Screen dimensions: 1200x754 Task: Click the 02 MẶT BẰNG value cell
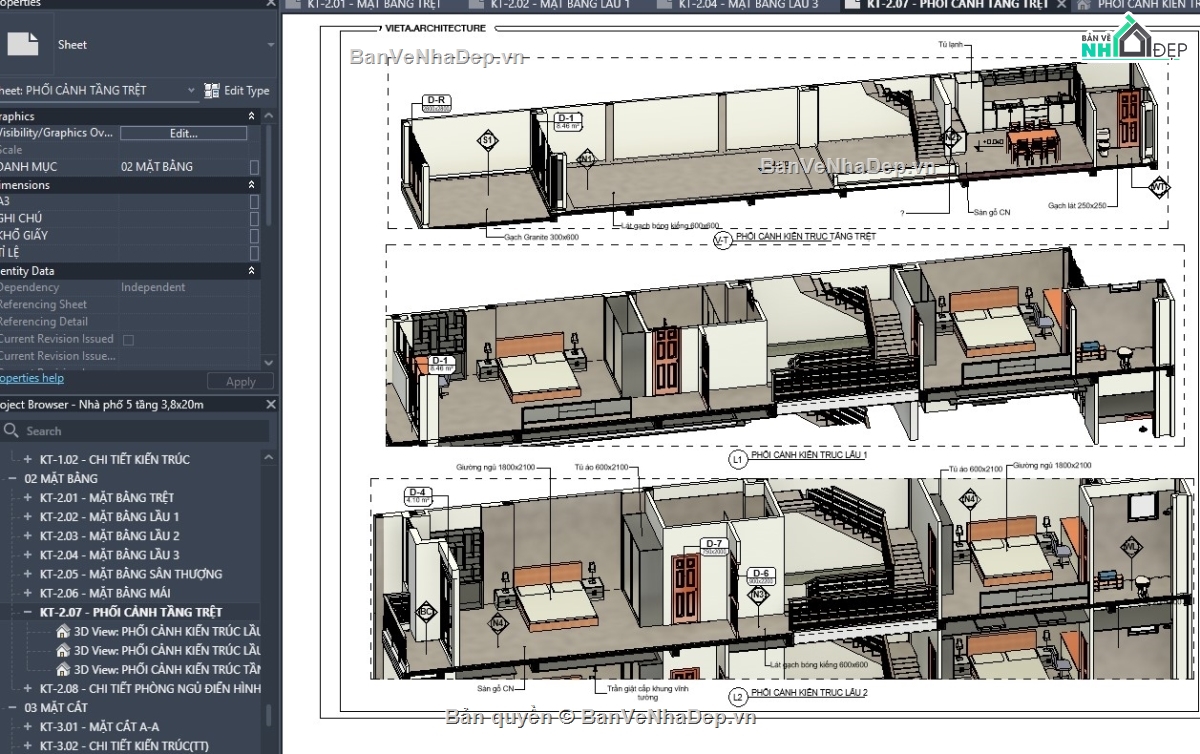pyautogui.click(x=183, y=167)
